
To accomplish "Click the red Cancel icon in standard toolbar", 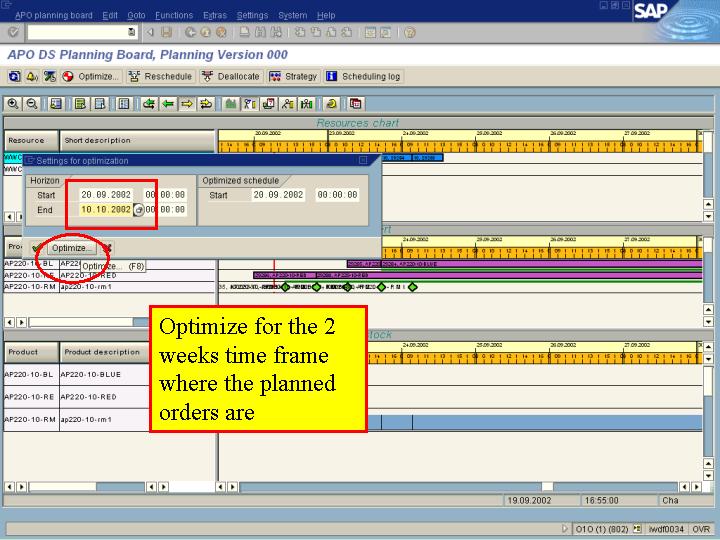I will pos(221,32).
